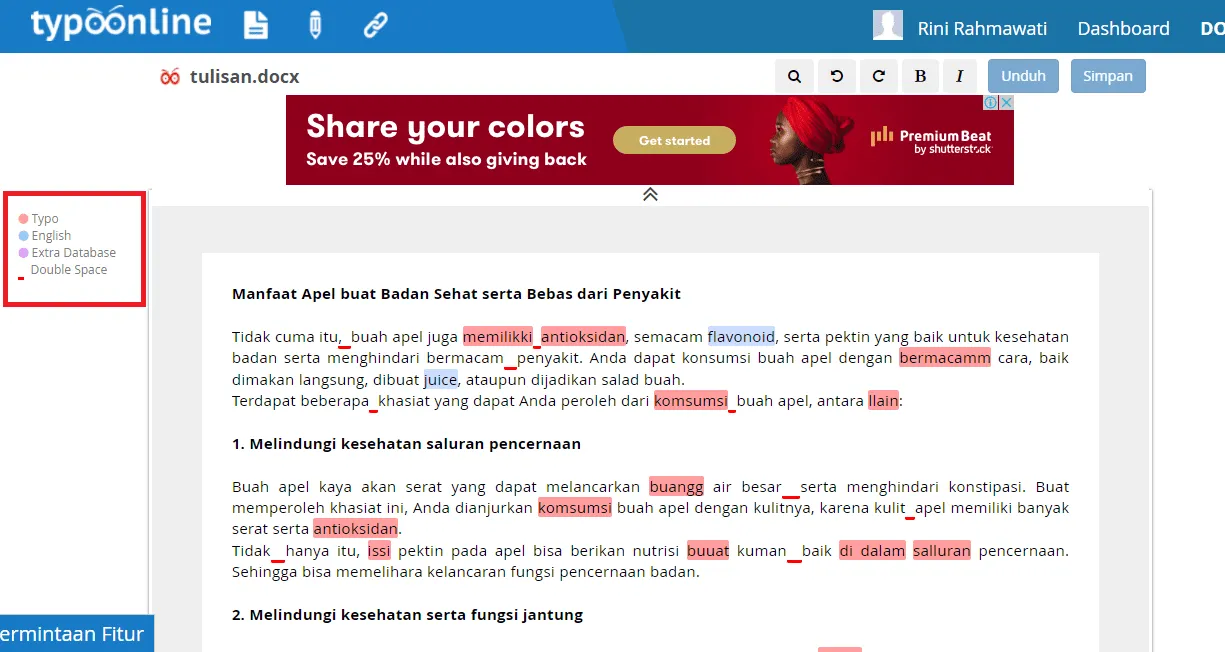Click the glasses icon beside tulisan.docx

[170, 77]
